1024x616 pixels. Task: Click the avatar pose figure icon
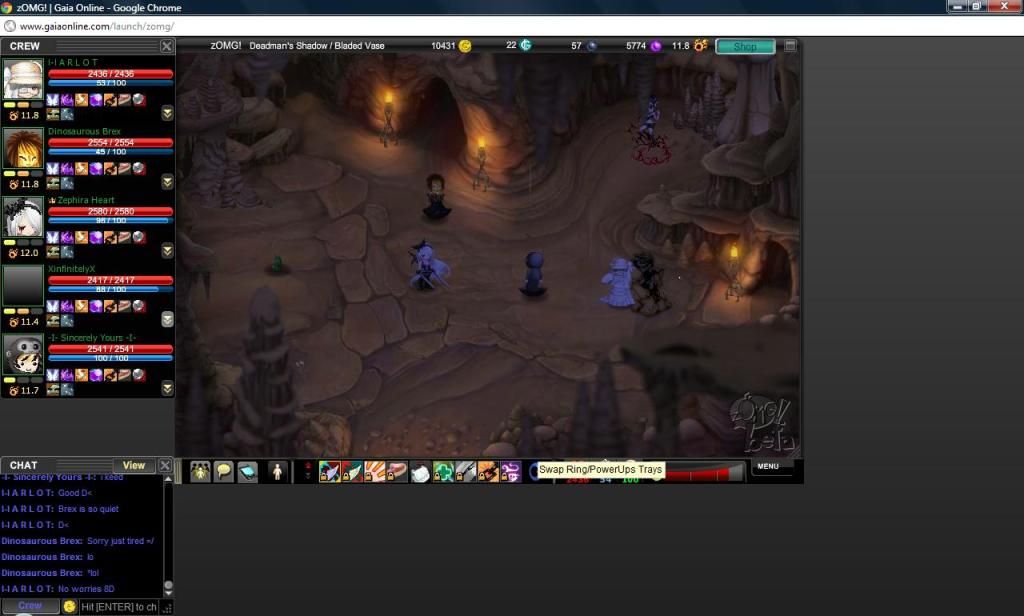pyautogui.click(x=277, y=472)
